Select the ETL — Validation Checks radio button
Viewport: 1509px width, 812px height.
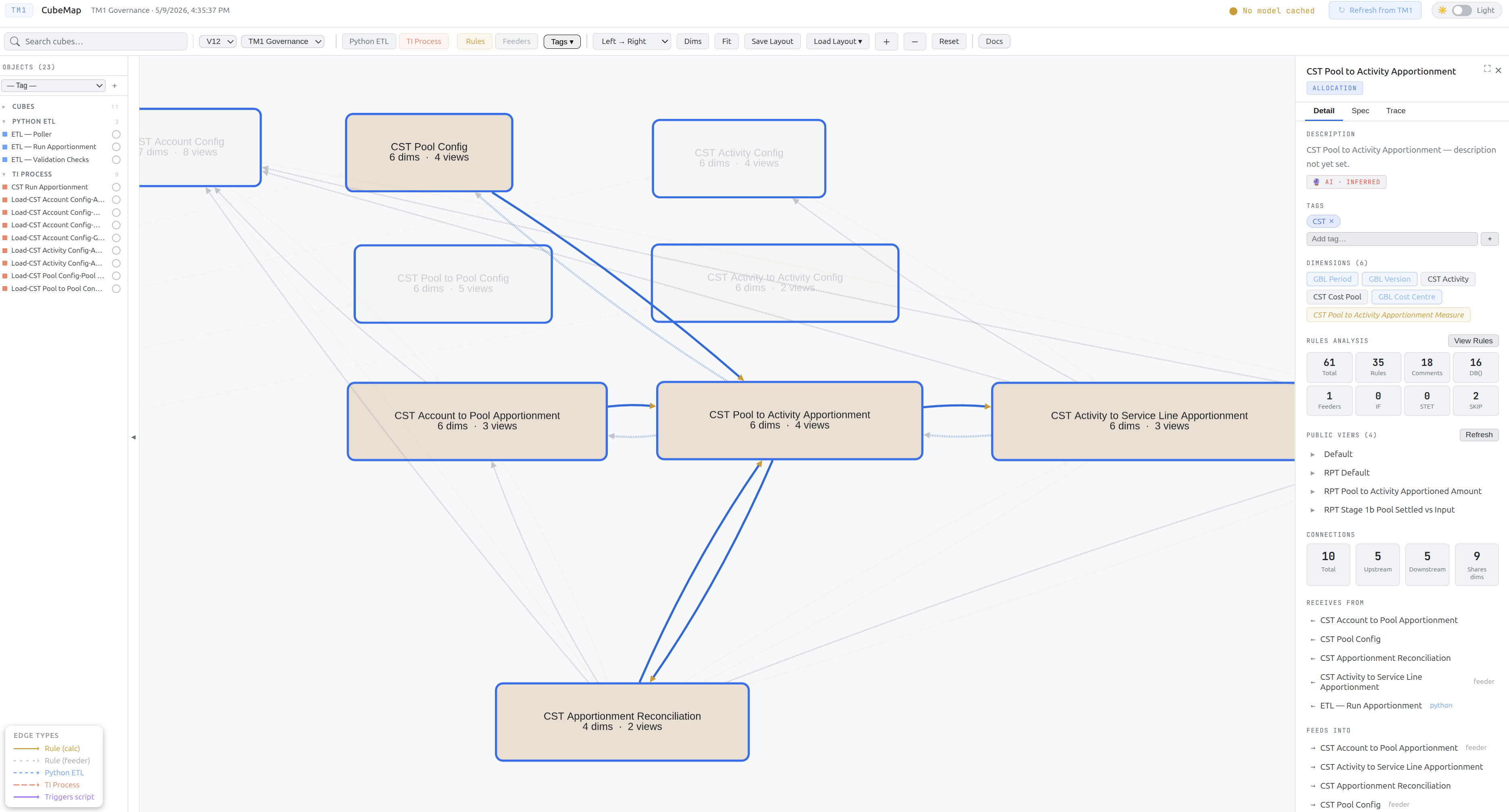tap(116, 160)
